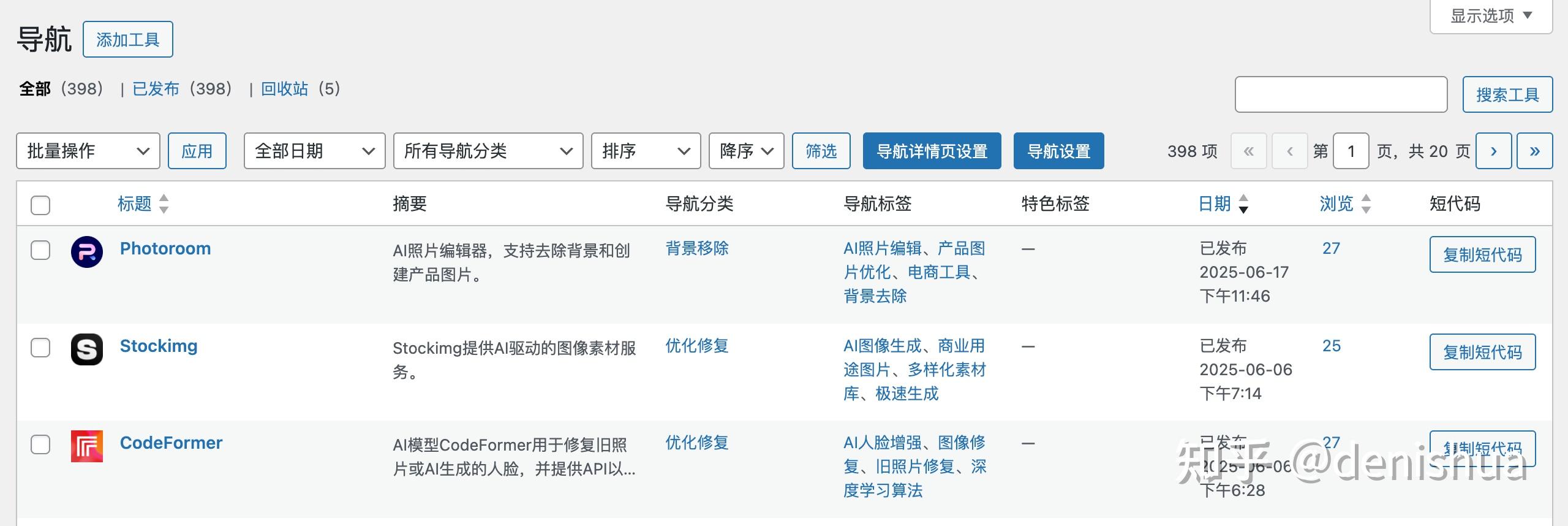Image resolution: width=1568 pixels, height=526 pixels.
Task: Check the Photoroom row checkbox
Action: (40, 250)
